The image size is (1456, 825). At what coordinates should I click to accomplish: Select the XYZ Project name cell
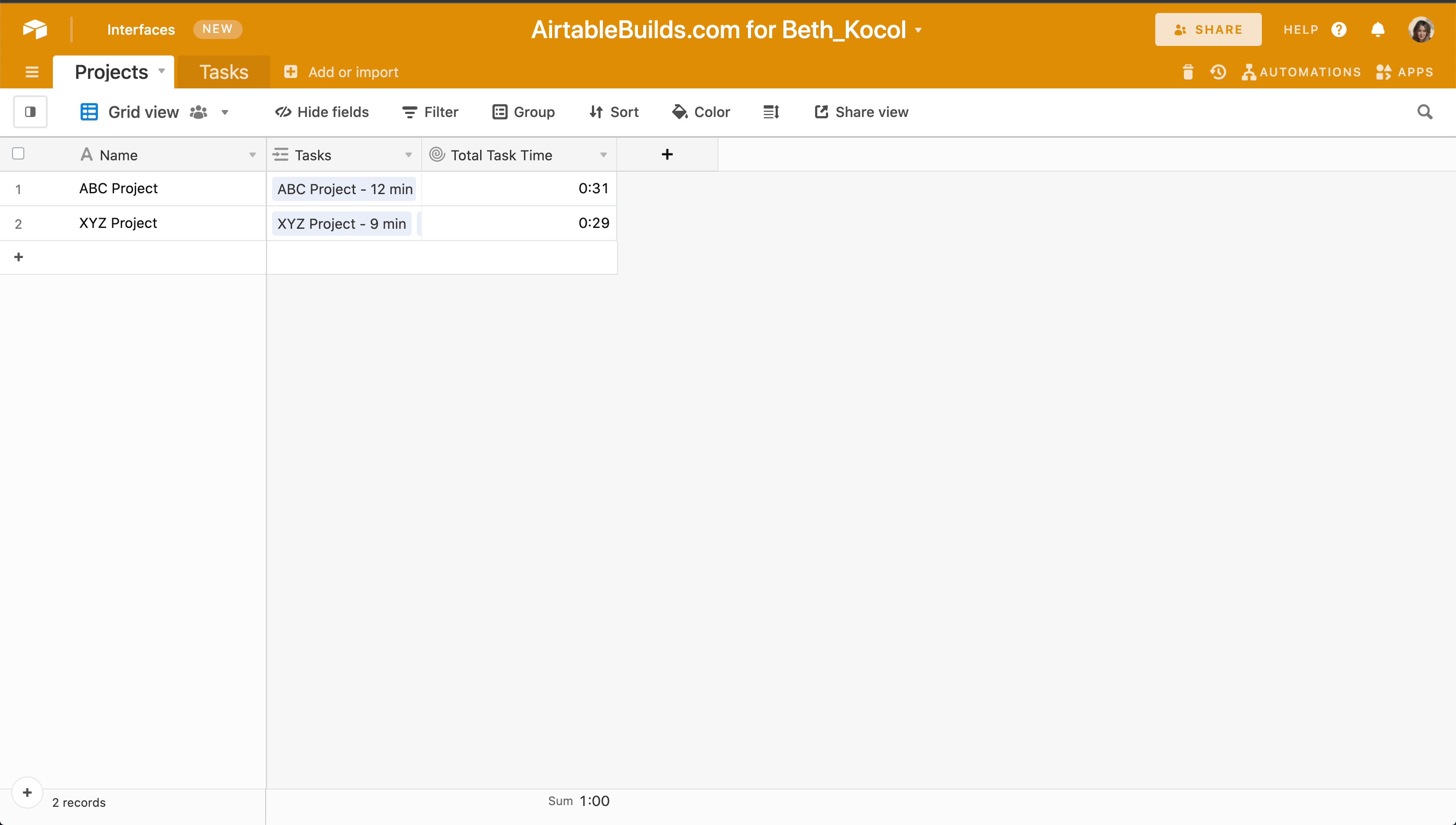[x=170, y=223]
